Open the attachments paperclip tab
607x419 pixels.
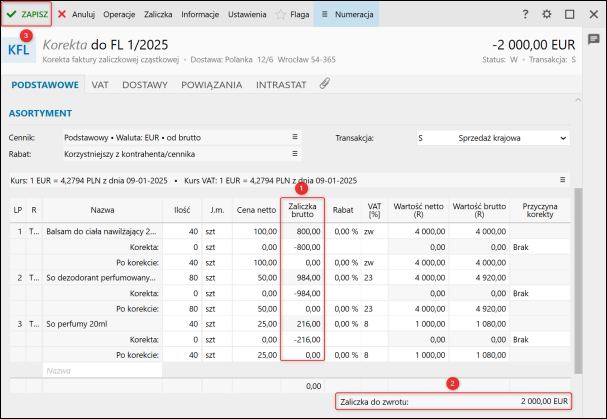pos(325,86)
